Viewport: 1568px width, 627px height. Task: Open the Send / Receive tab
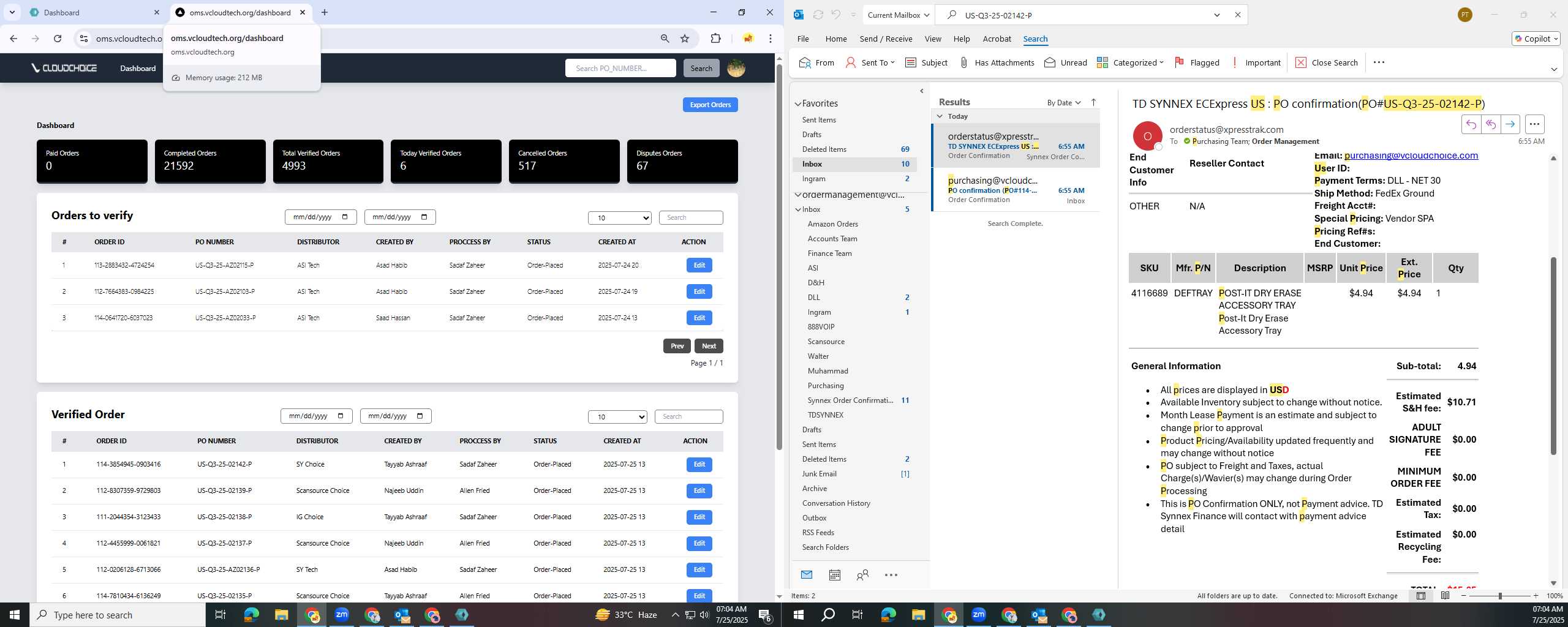[x=886, y=39]
